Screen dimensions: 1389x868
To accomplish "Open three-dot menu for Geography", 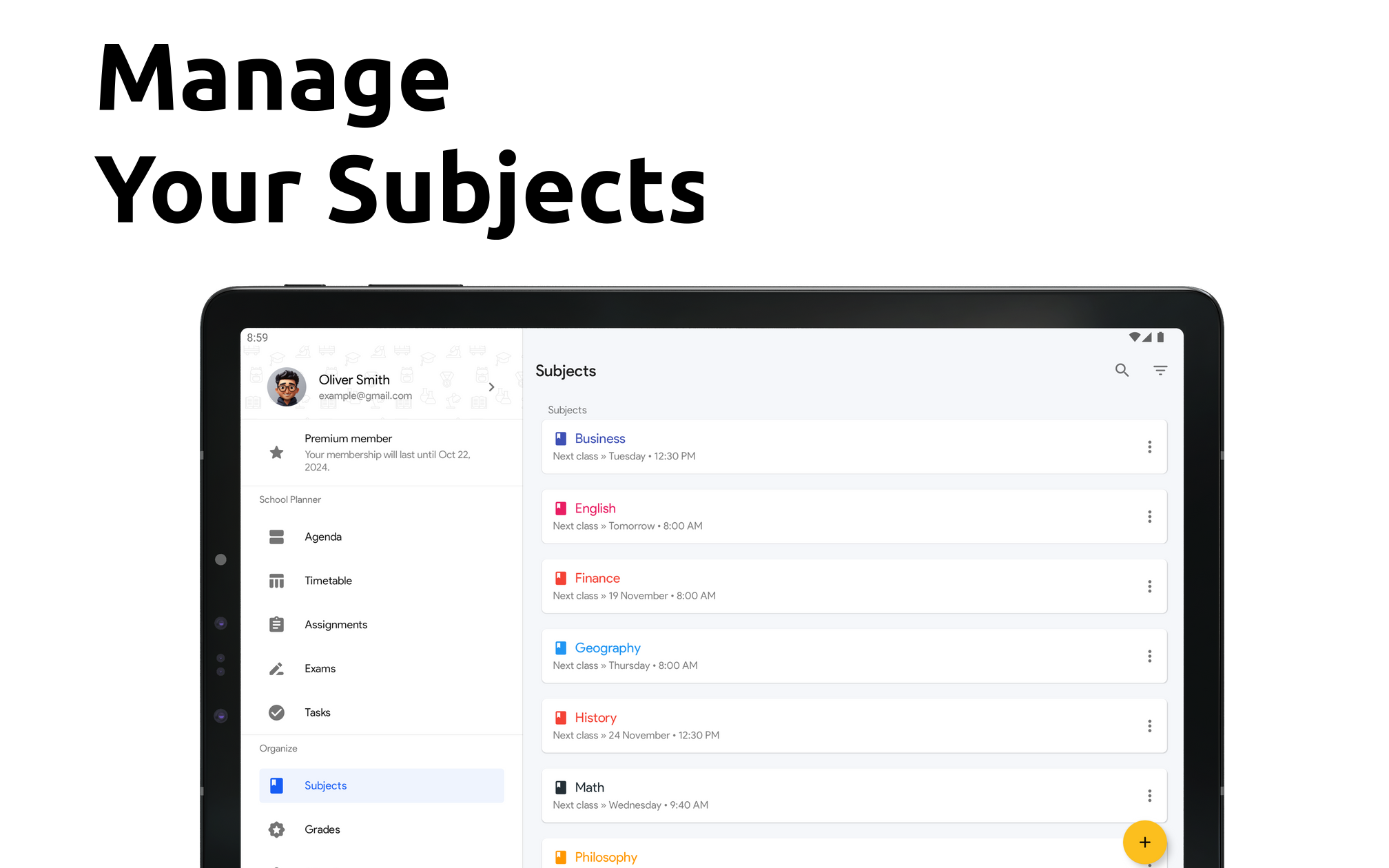I will click(x=1149, y=656).
